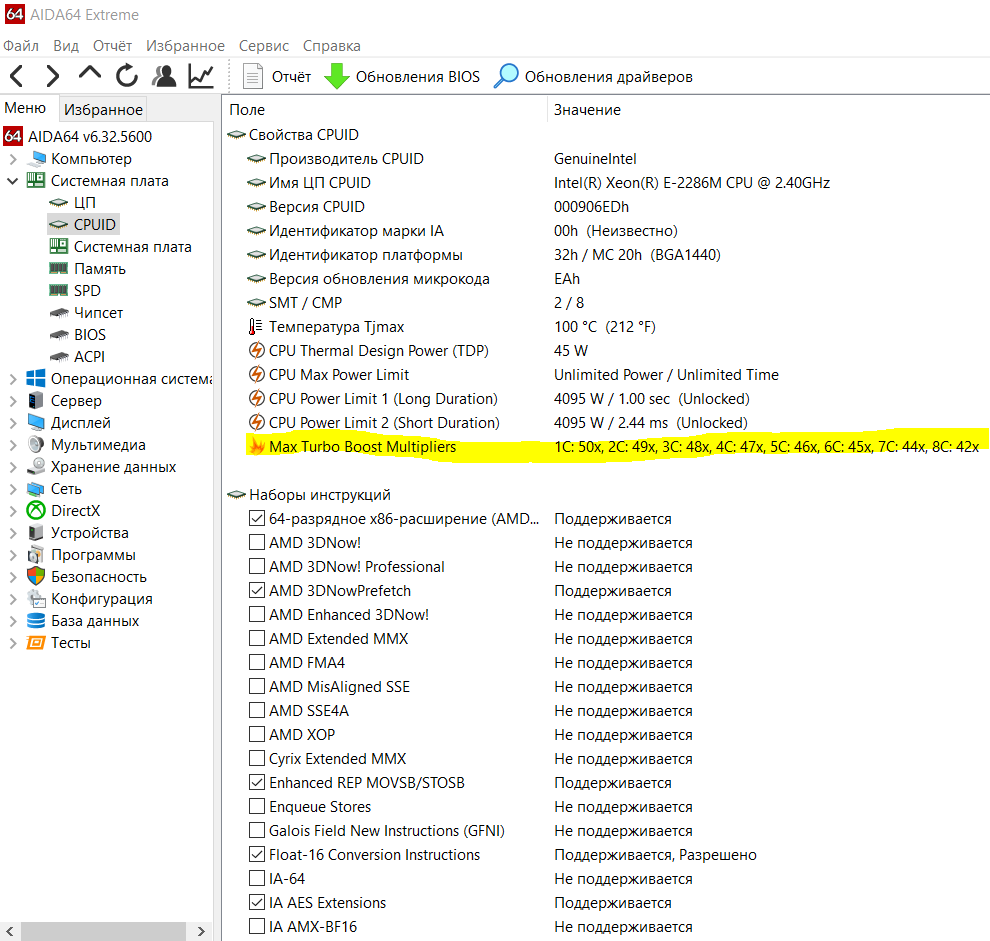This screenshot has height=941, width=990.
Task: Click the sidebar scrollbar right arrow
Action: (x=201, y=931)
